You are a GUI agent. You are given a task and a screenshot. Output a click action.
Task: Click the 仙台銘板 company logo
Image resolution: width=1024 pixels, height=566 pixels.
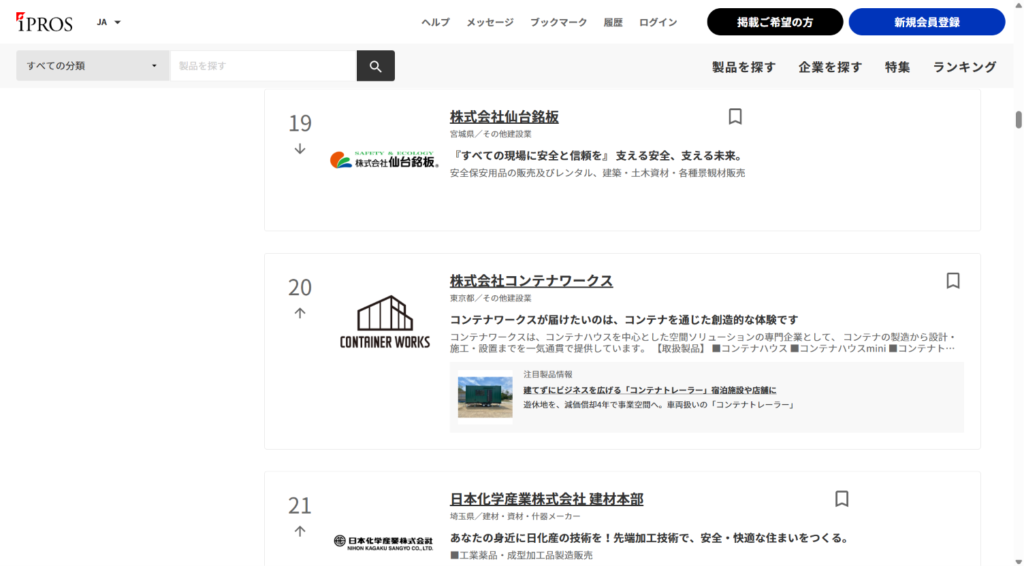pyautogui.click(x=385, y=160)
